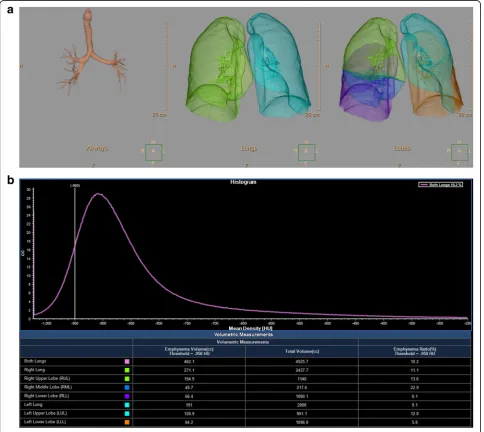Click the Lungs view label
This screenshot has height=432, width=484.
249,148
